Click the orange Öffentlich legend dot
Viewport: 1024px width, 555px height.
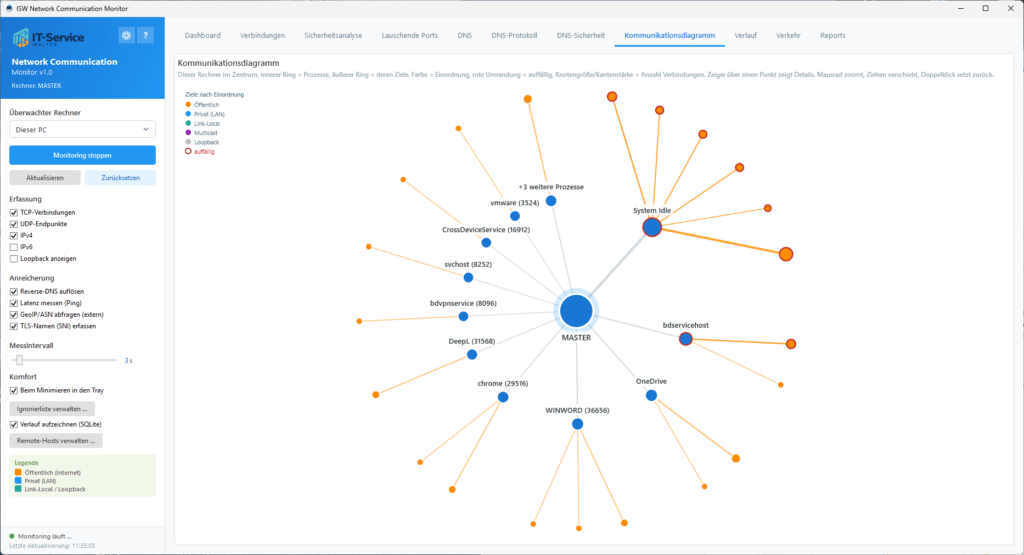(188, 104)
